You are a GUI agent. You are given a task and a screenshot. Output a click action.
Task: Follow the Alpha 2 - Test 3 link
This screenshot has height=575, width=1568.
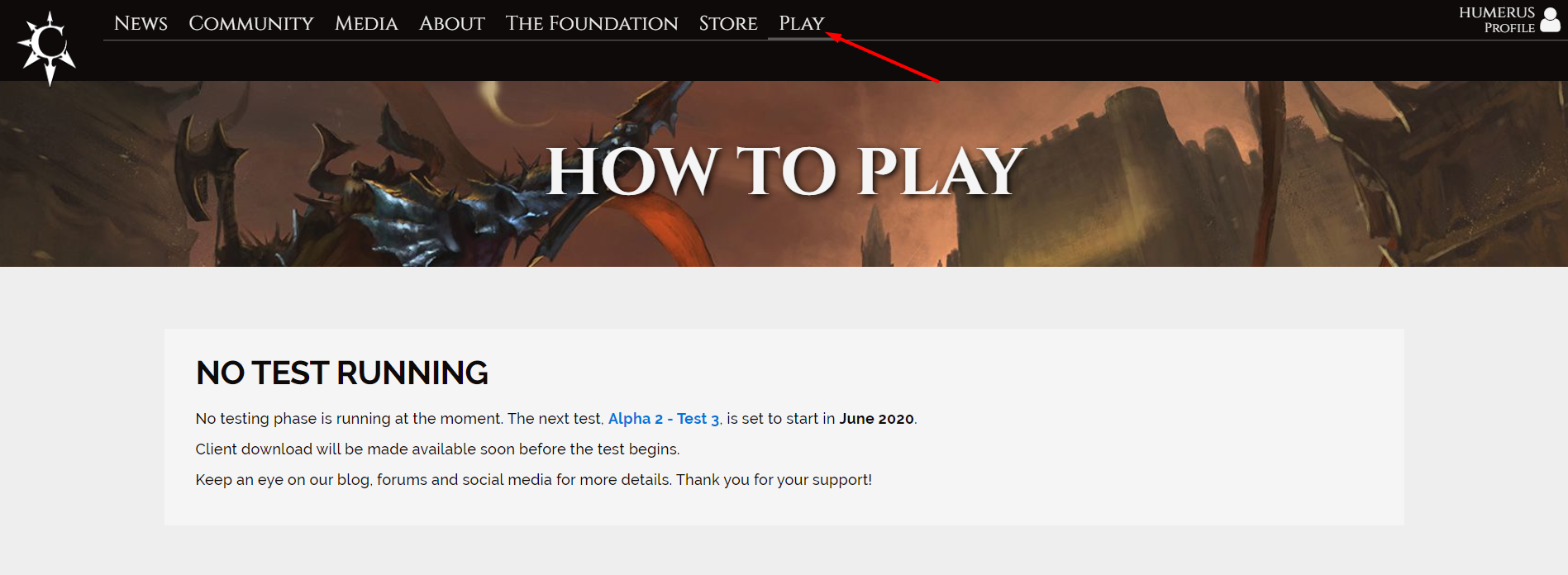coord(664,419)
